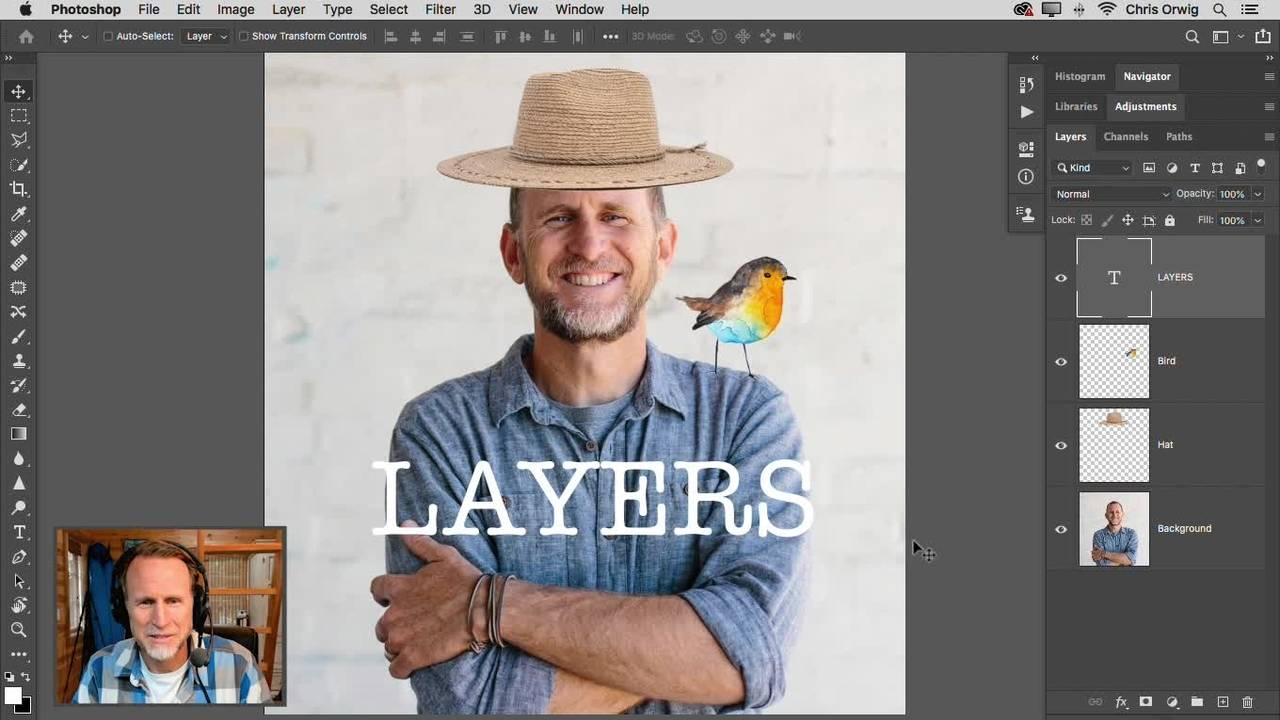The height and width of the screenshot is (720, 1280).
Task: Open Spotlight search in menu bar
Action: pos(1219,9)
